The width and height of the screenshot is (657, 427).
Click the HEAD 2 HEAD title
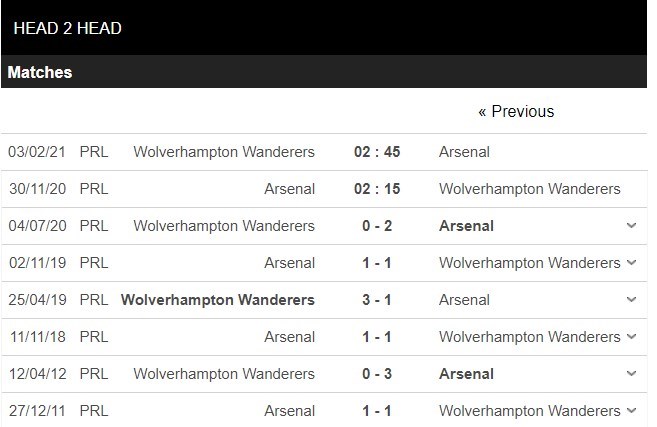68,28
